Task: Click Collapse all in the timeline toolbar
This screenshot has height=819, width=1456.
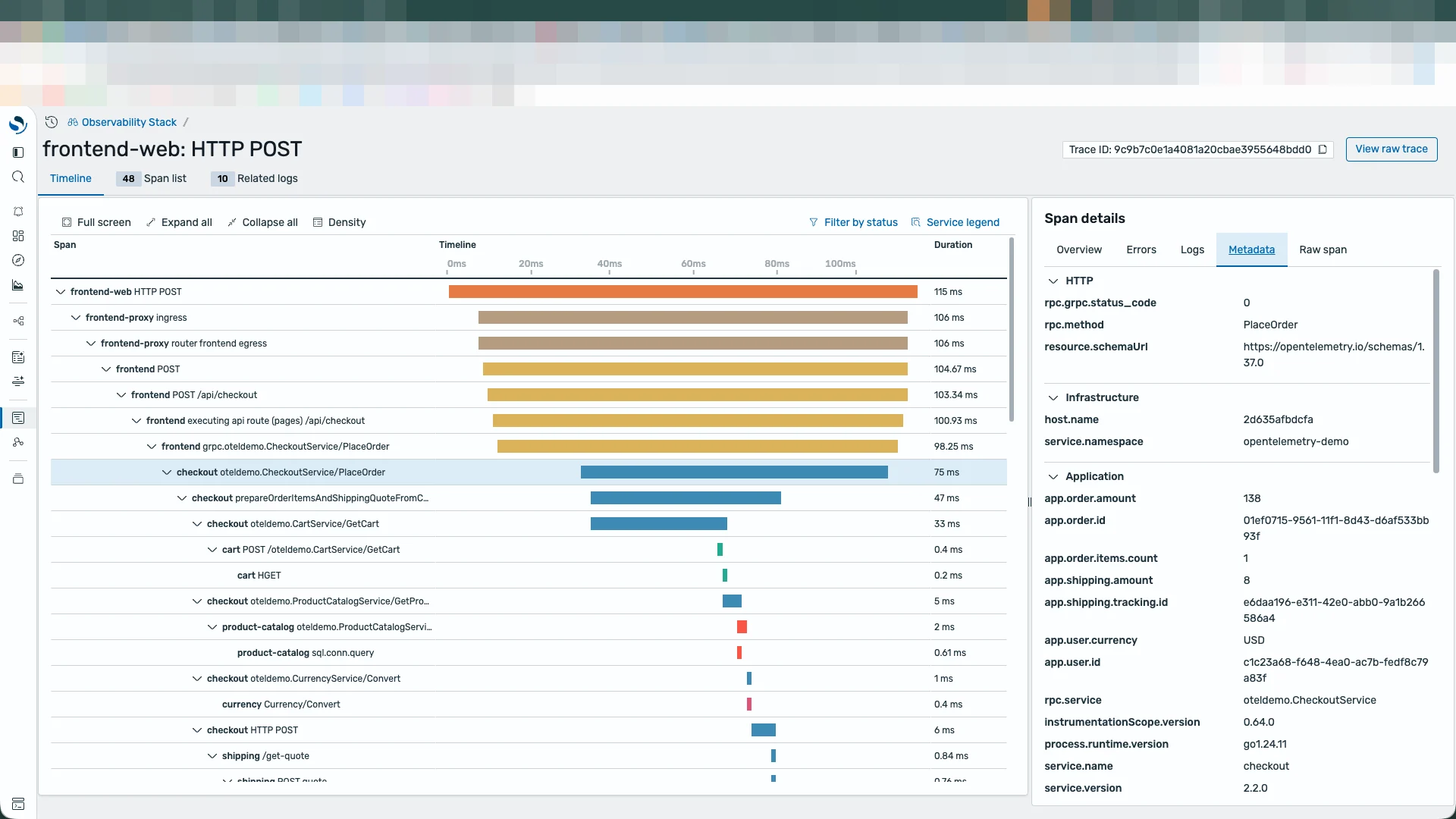Action: [x=262, y=222]
